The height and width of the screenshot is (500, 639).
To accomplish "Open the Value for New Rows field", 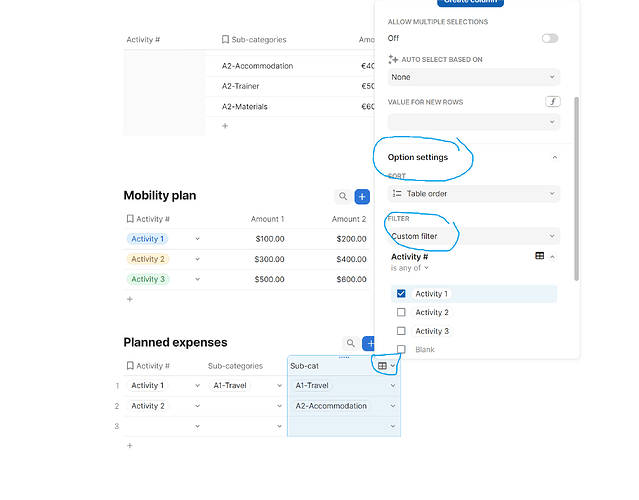I will coord(473,122).
